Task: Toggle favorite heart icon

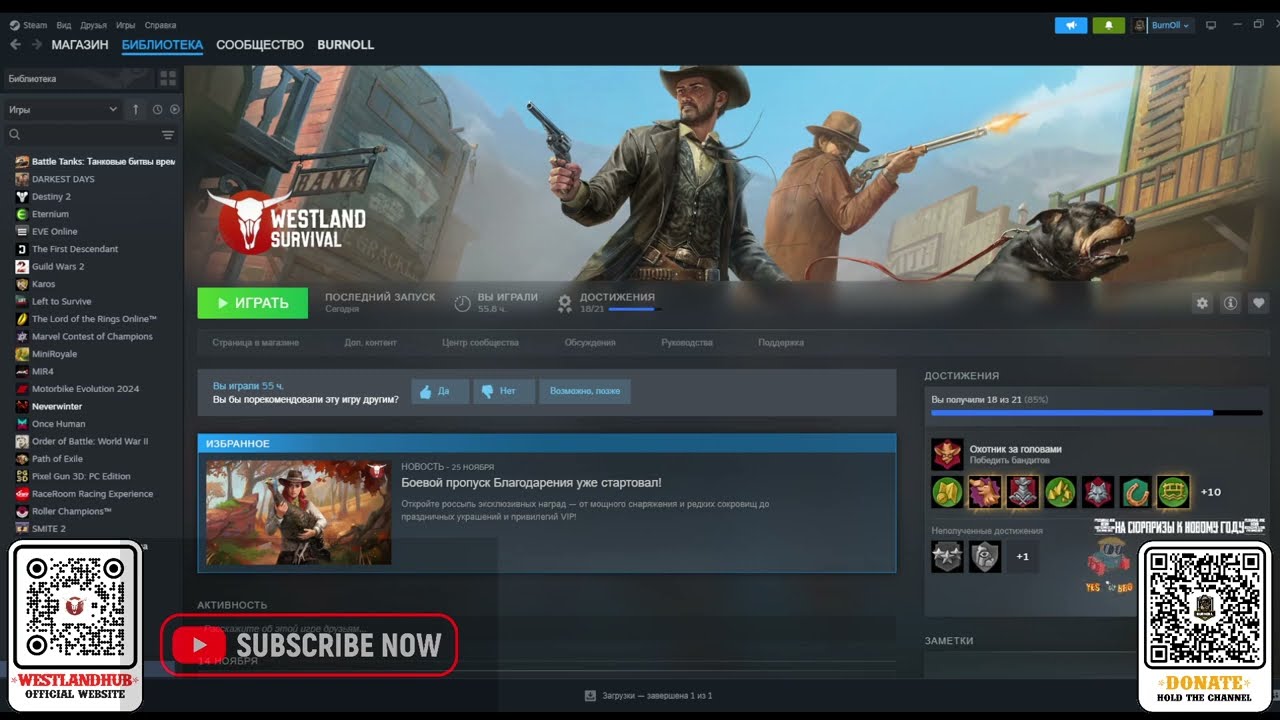Action: tap(1259, 303)
